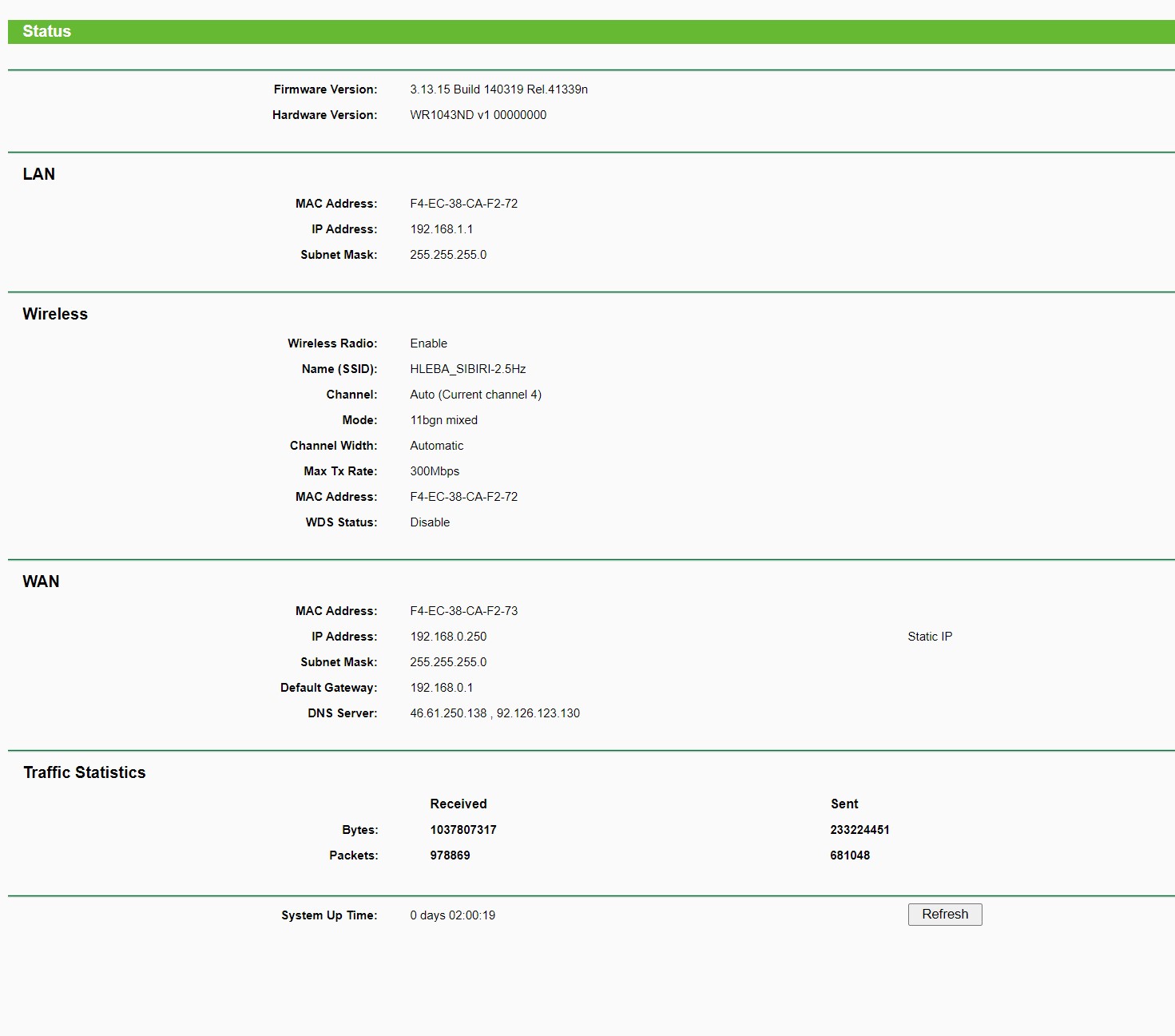Click the Bytes row label
The image size is (1175, 1036).
[360, 830]
